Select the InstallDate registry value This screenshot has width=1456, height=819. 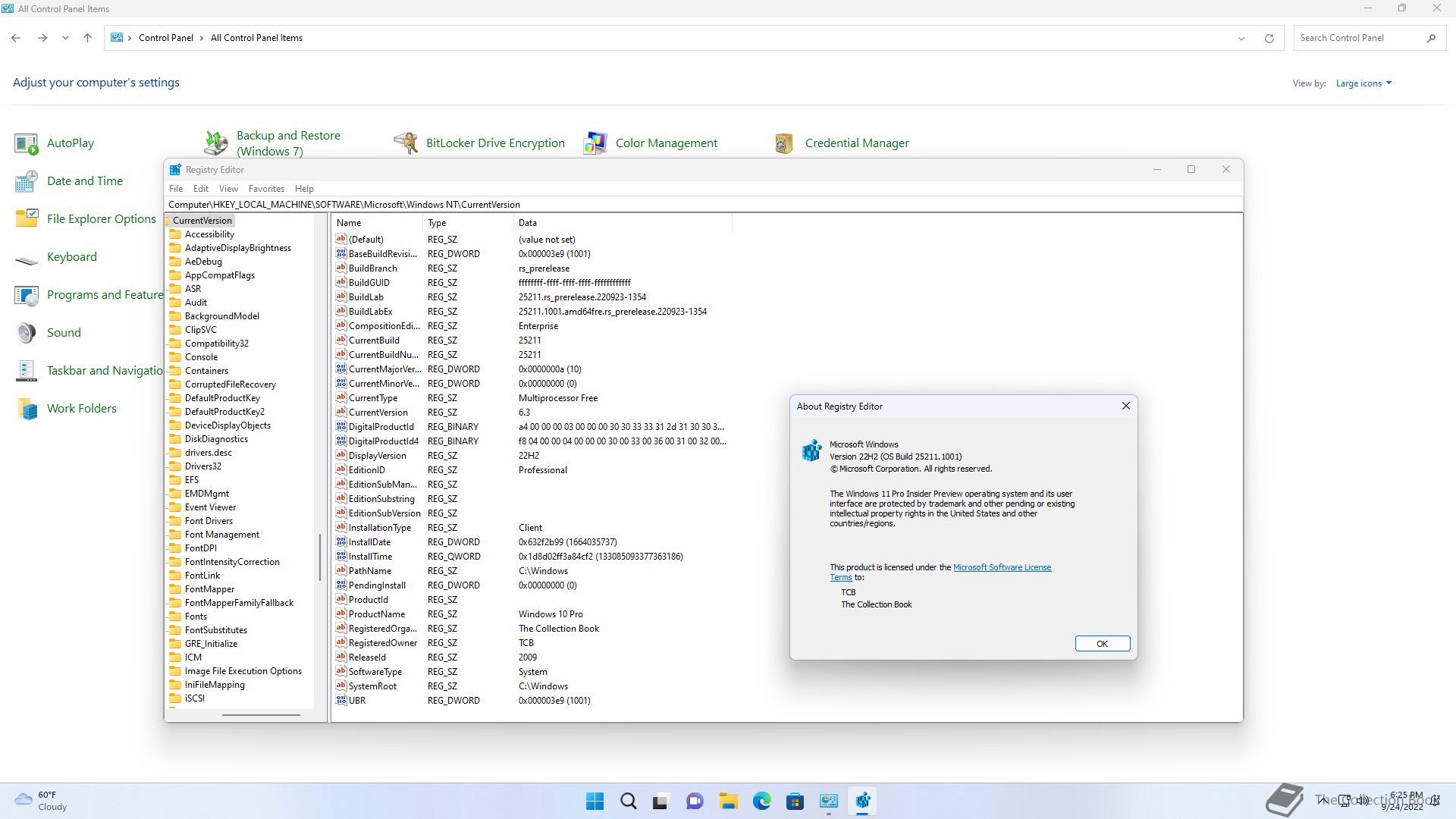(x=370, y=542)
